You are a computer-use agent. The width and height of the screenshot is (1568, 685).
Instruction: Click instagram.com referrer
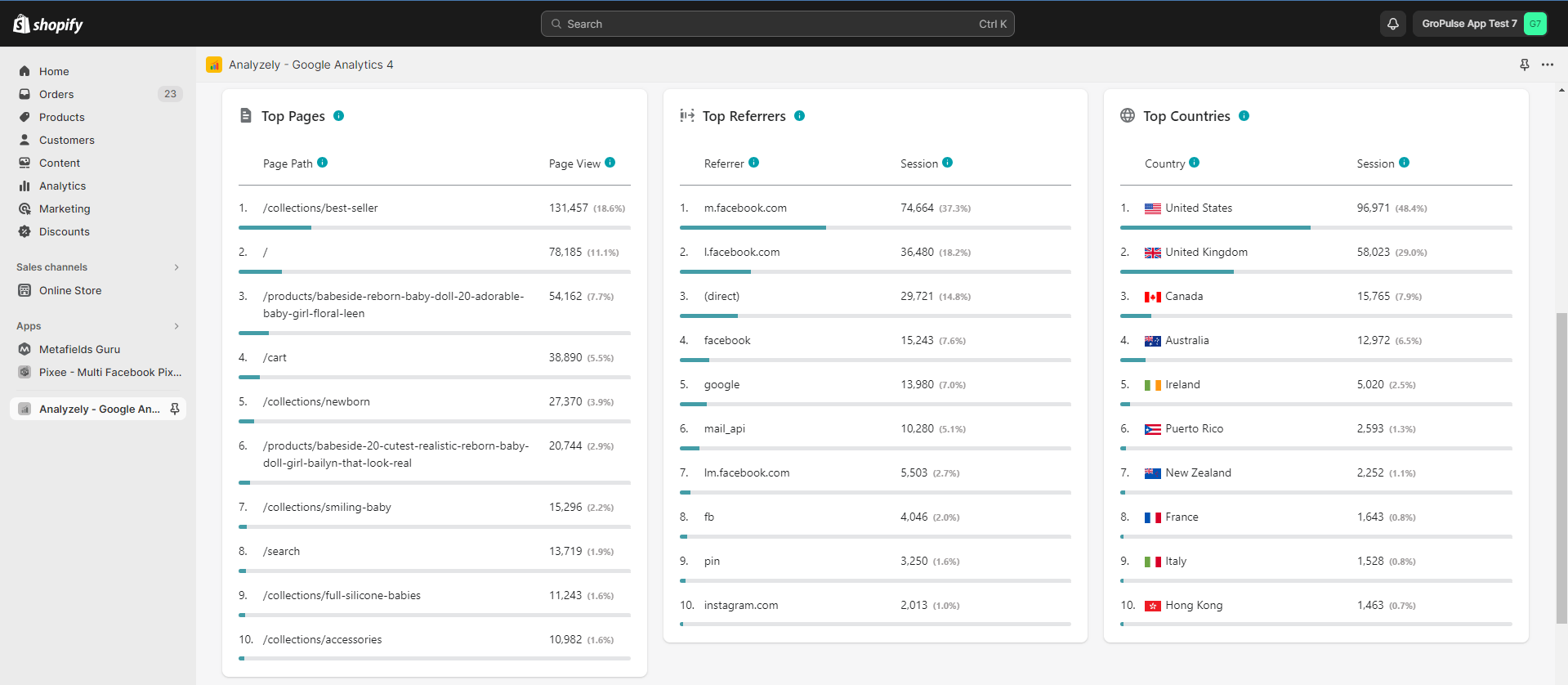[741, 606]
